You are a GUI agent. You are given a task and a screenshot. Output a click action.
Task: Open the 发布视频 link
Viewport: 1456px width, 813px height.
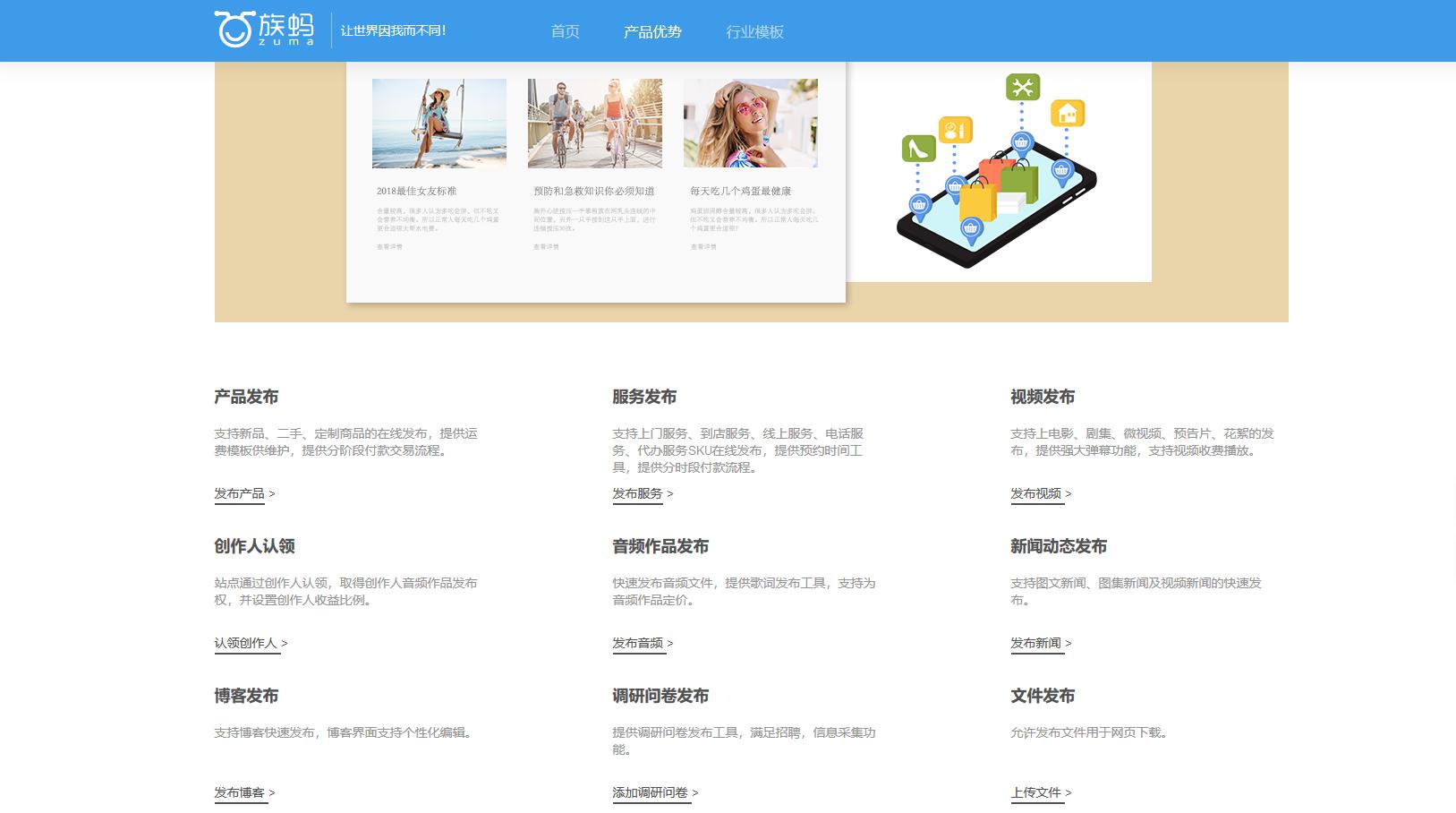(x=1037, y=493)
